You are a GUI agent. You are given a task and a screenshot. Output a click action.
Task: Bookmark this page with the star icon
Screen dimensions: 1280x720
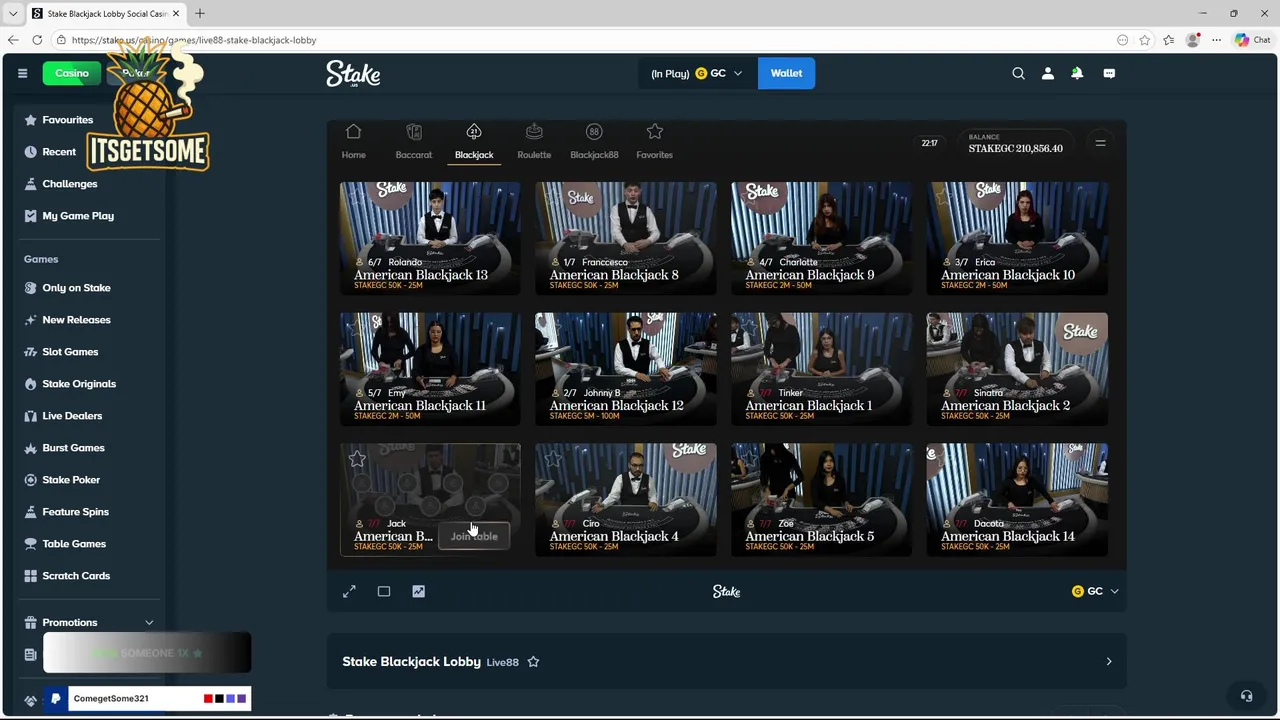click(x=1145, y=40)
